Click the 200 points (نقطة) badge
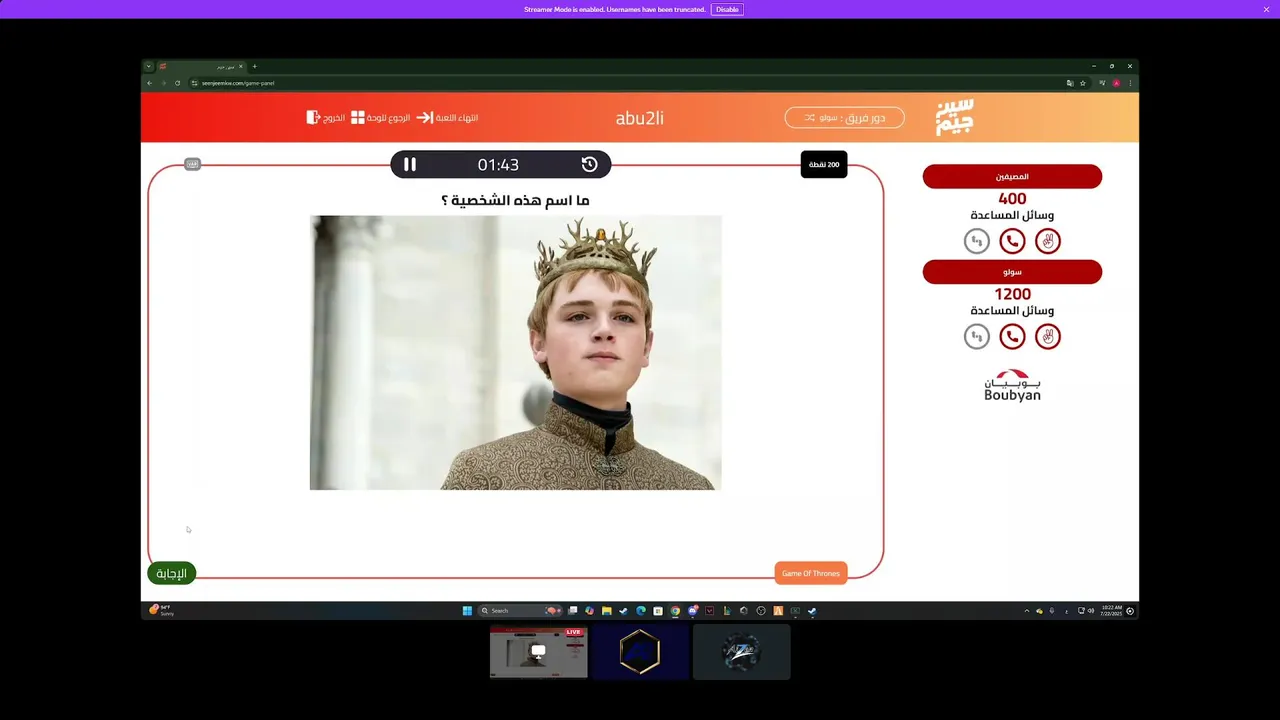Screen dimensions: 1280x720 coord(824,165)
